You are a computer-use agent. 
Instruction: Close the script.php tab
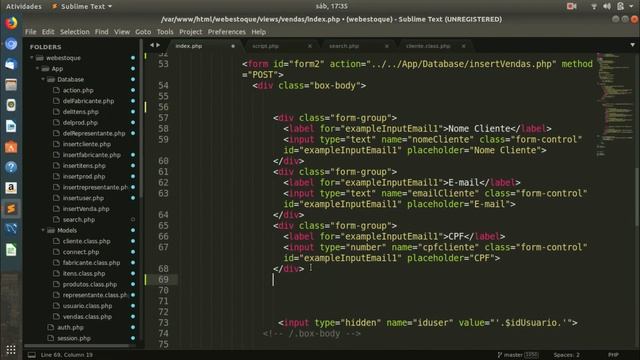(310, 46)
